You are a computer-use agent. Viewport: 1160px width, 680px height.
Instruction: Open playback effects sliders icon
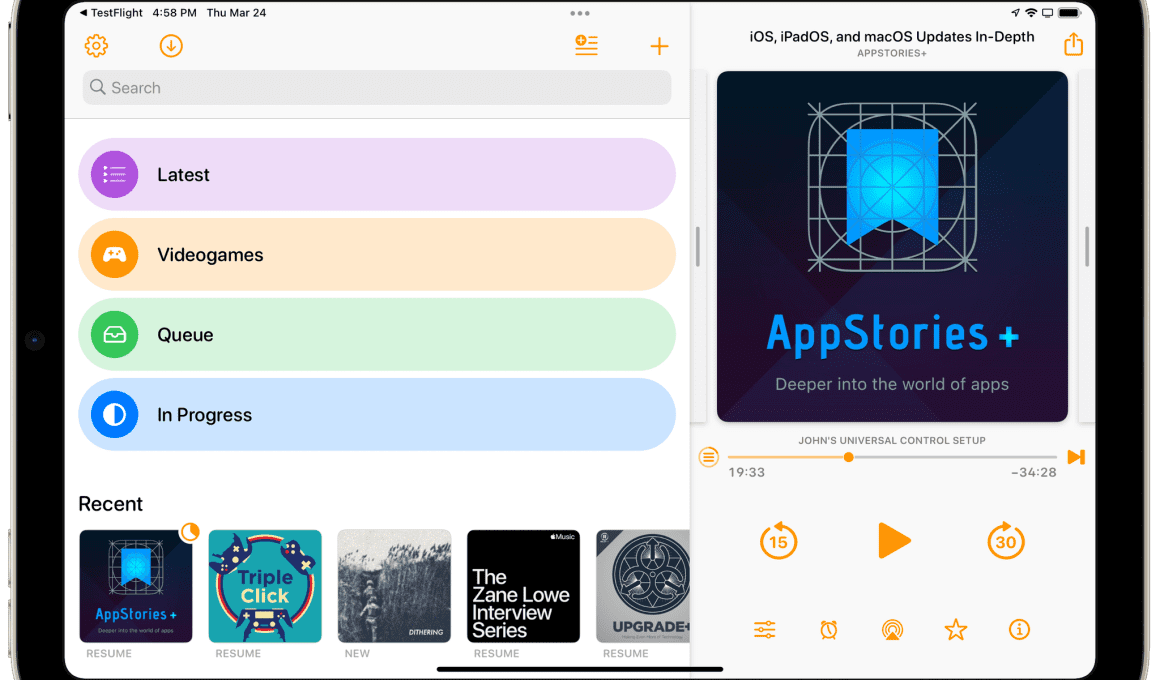coord(765,630)
